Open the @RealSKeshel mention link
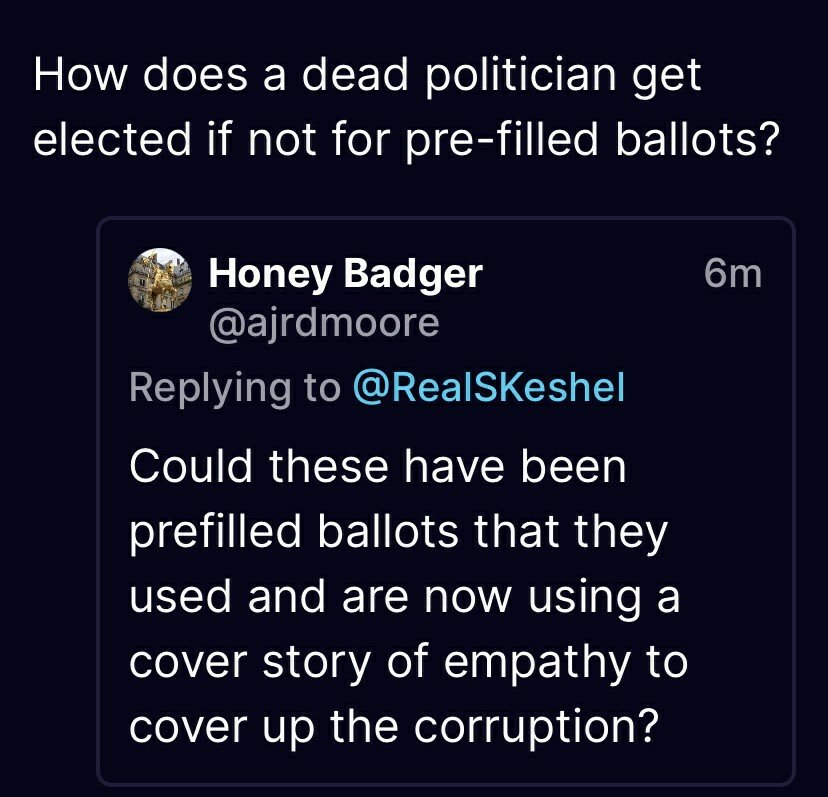This screenshot has height=797, width=828. pos(488,388)
